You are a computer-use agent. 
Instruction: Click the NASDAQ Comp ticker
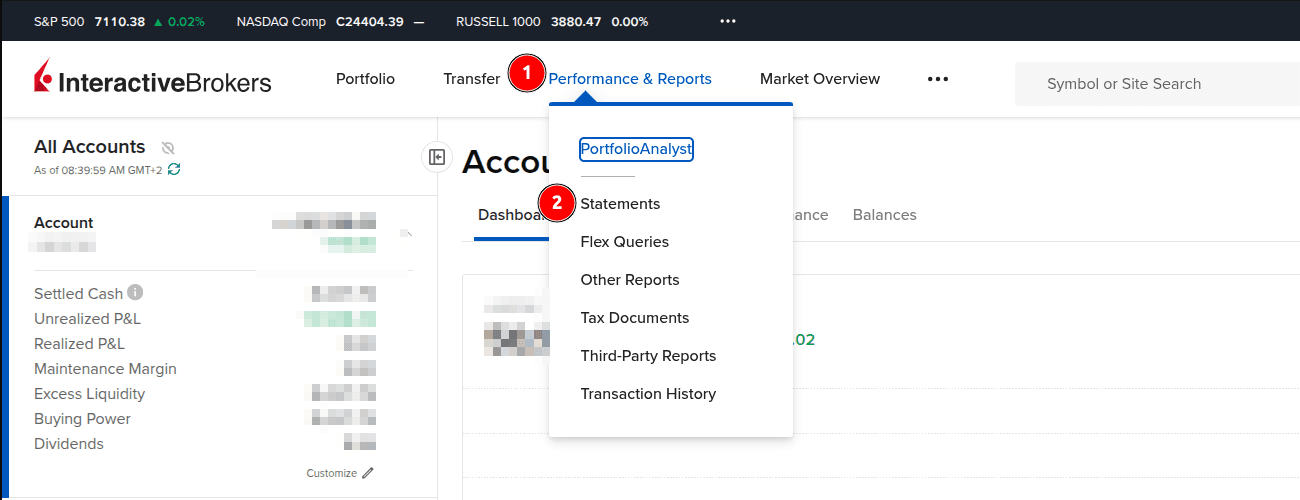[330, 21]
